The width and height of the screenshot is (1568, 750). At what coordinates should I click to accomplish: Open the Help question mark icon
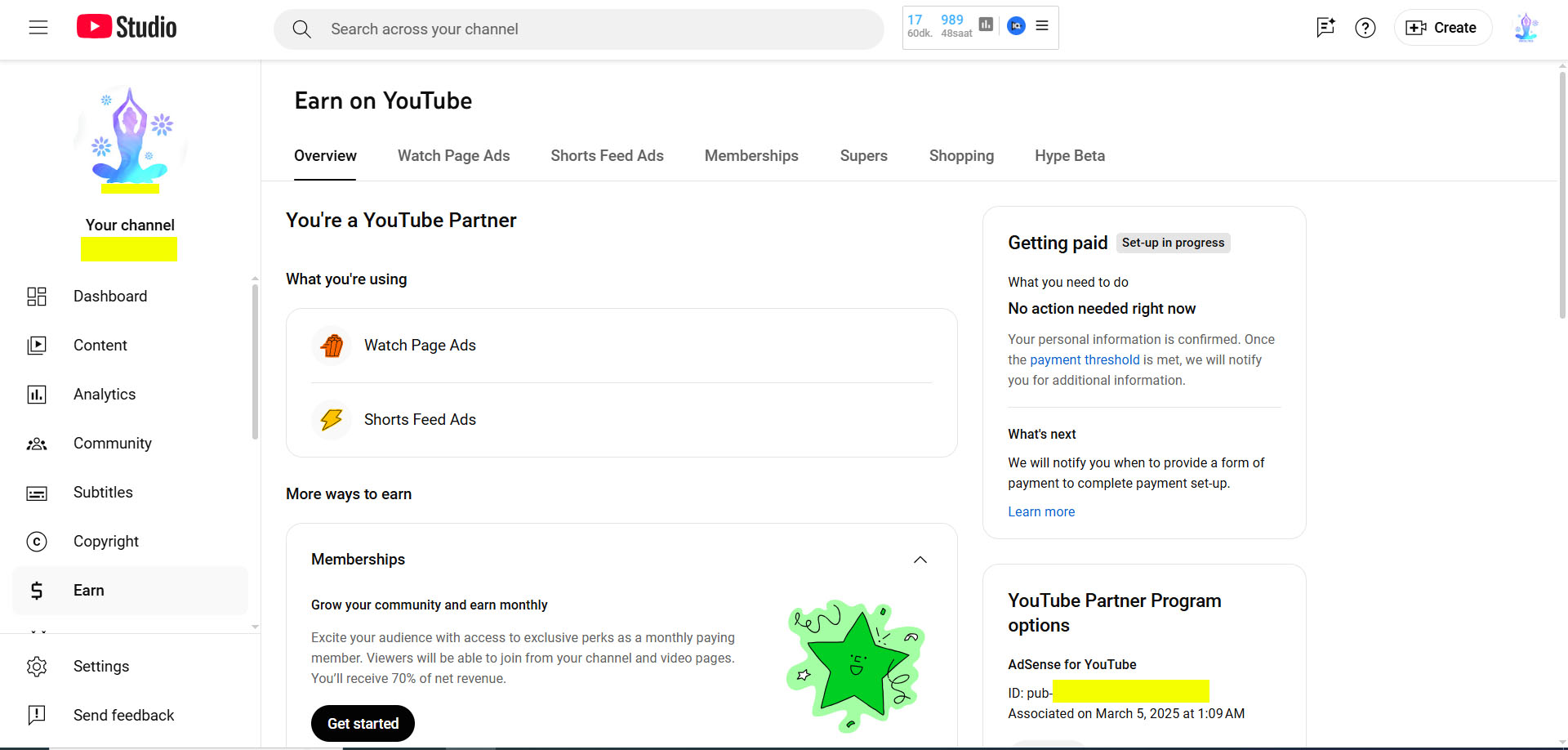(1365, 28)
